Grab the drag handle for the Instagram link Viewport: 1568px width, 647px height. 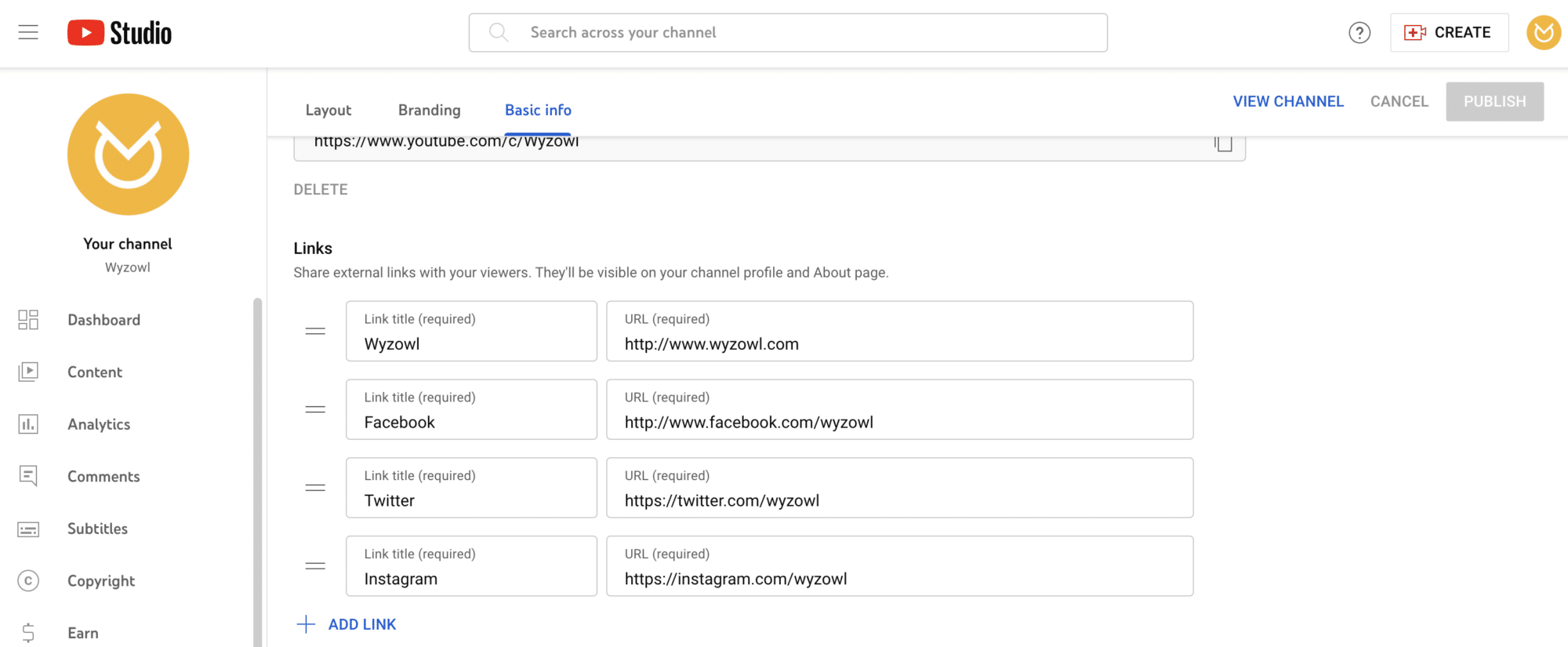coord(315,566)
